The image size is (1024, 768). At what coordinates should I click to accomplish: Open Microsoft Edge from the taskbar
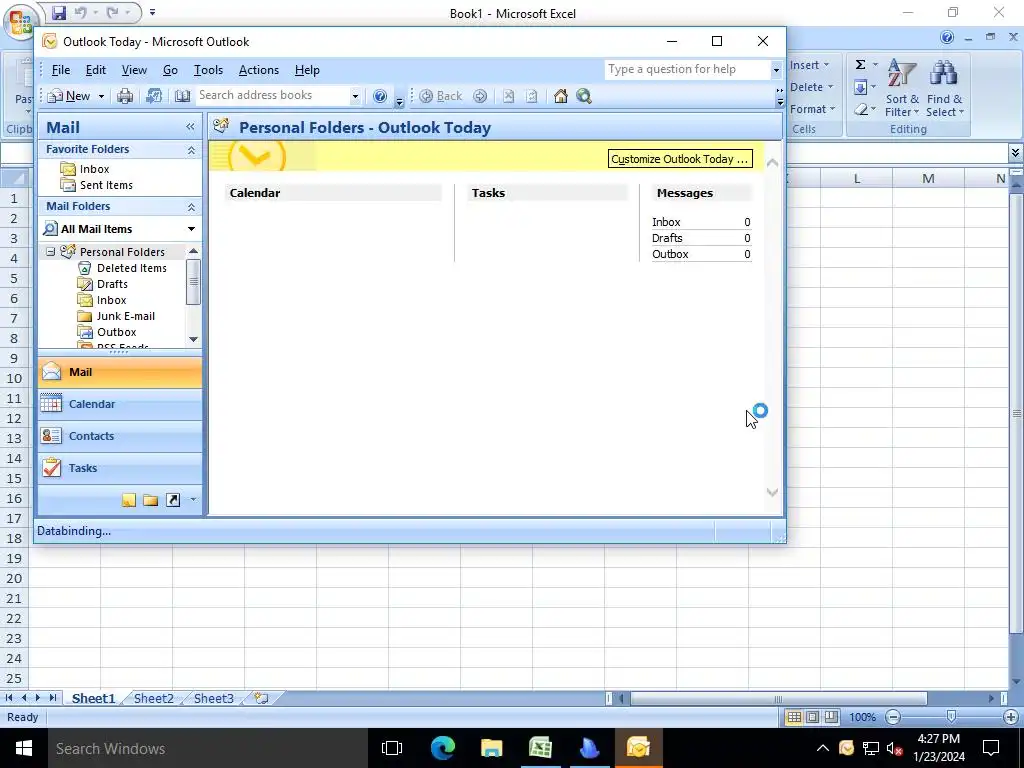tap(443, 748)
